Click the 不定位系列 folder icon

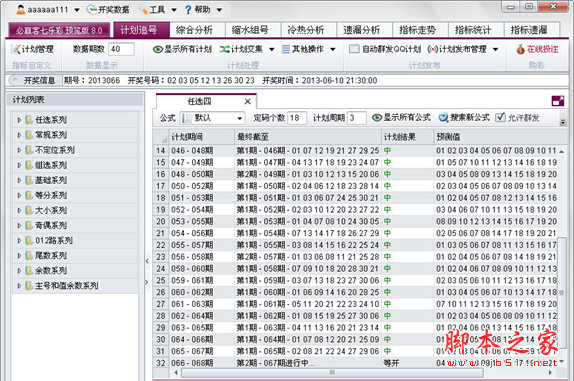(29, 150)
